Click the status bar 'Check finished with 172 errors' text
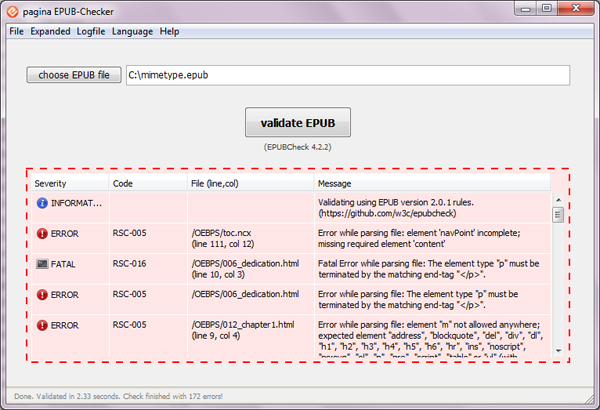 tap(173, 396)
